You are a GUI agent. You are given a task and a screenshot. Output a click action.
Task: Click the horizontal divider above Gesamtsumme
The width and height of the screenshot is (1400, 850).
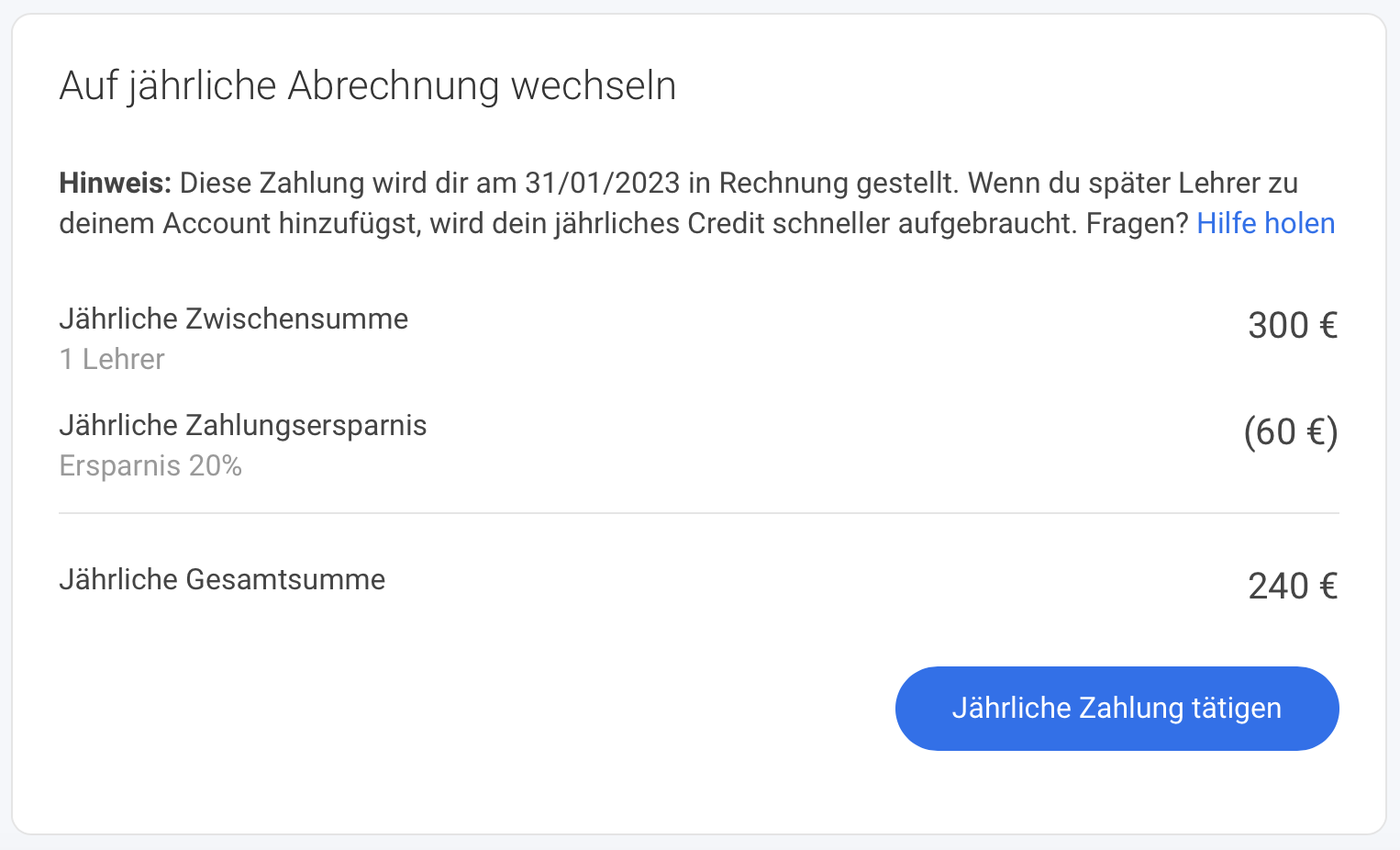click(x=699, y=513)
